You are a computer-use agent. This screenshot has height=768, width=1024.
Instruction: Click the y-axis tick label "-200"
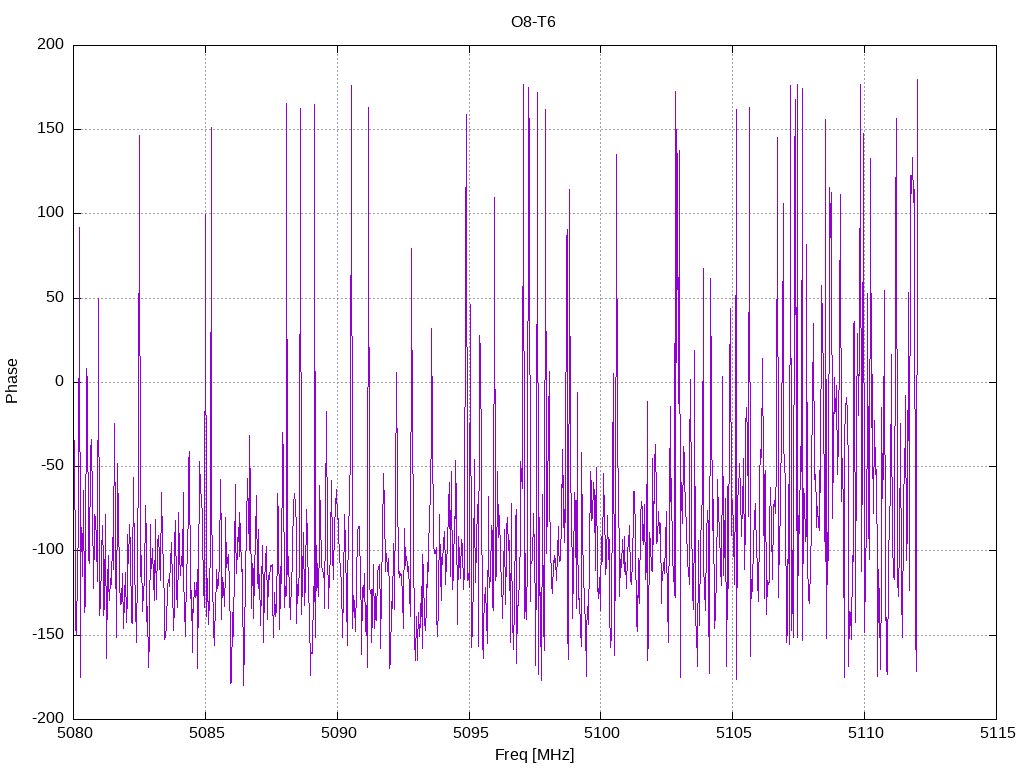48,718
